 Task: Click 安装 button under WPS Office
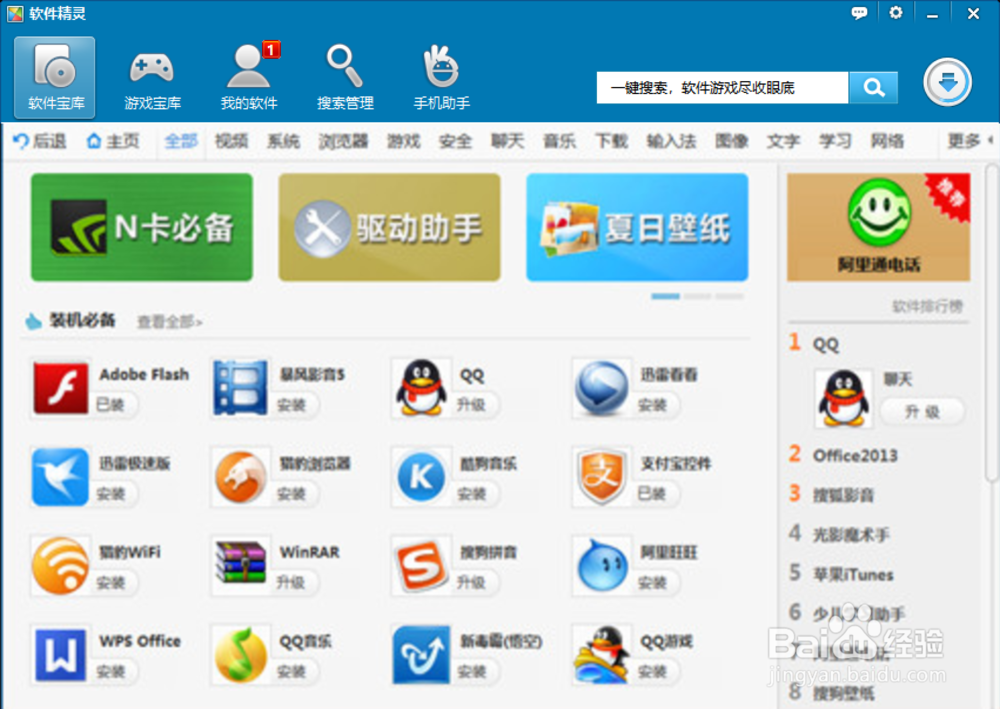tap(110, 672)
